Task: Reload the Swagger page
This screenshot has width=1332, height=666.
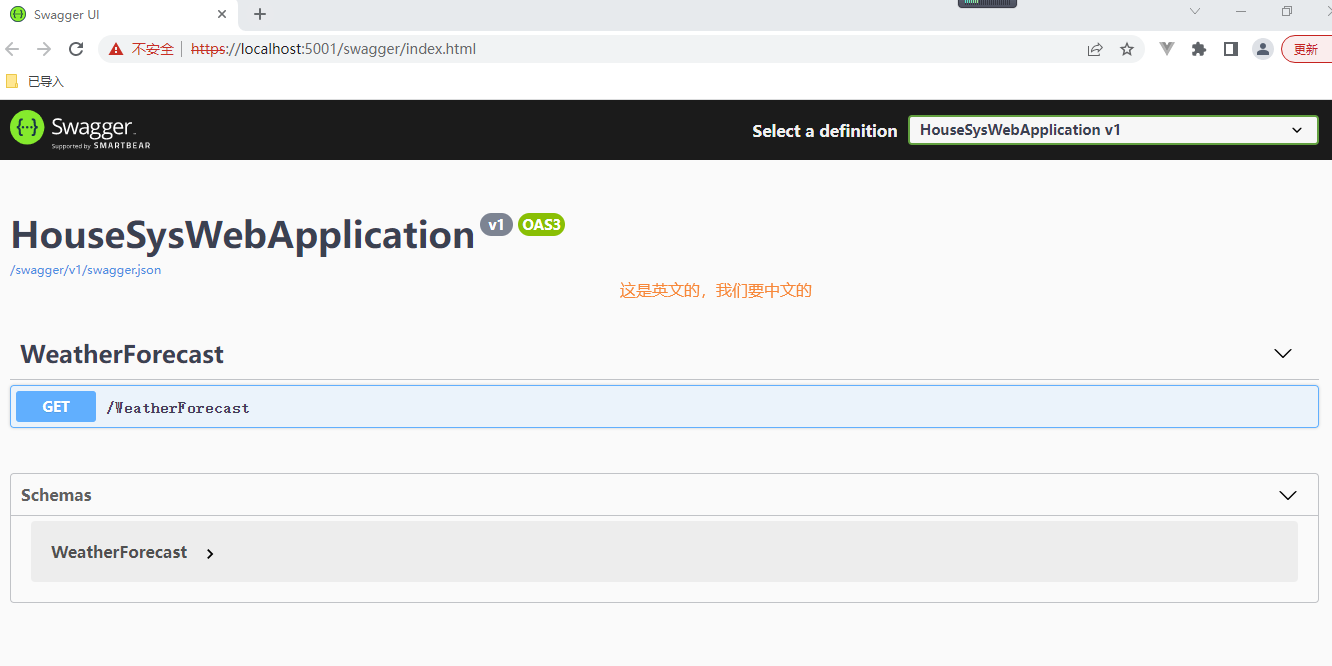Action: click(x=76, y=49)
